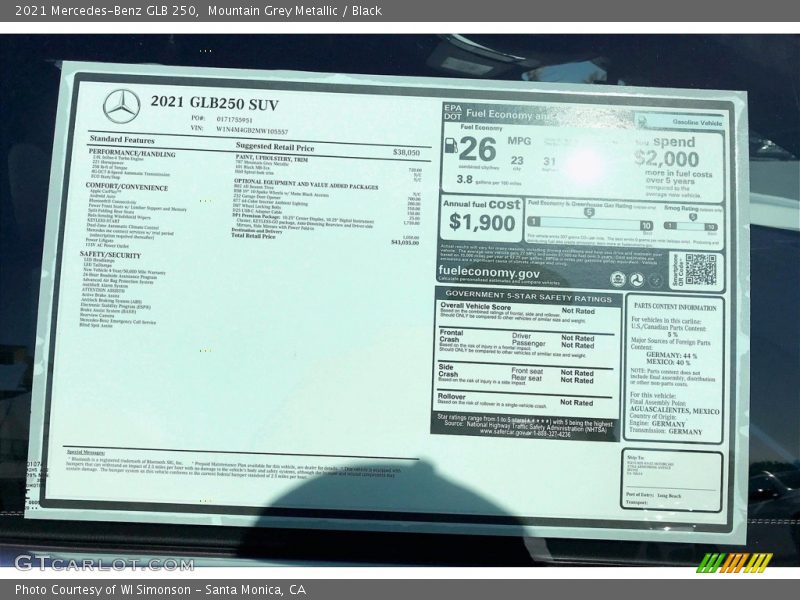Click the Fuel Economy & Greenhouse Gas Rating slider
800x600 pixels.
click(588, 222)
